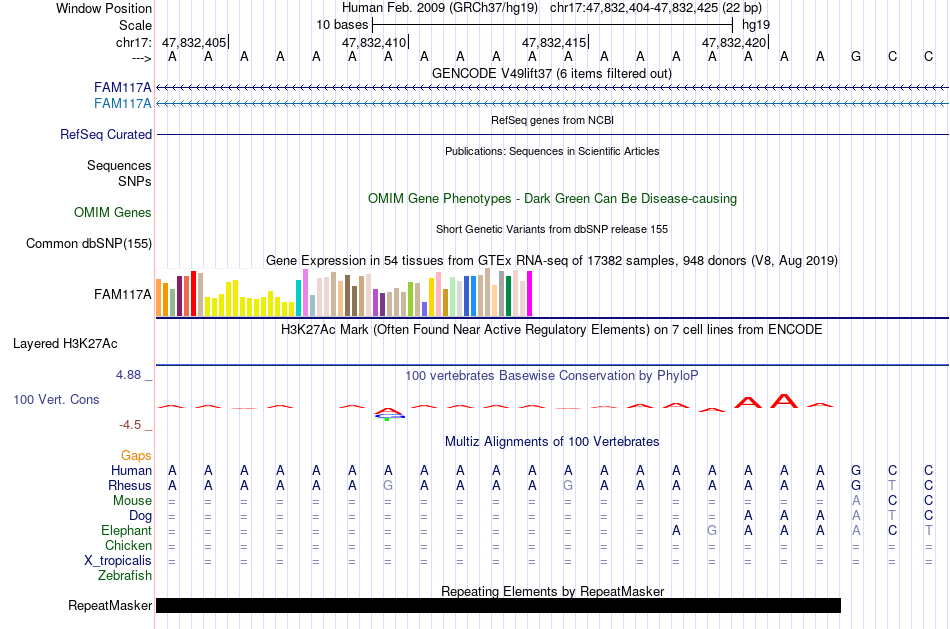The width and height of the screenshot is (950, 629).
Task: Click the bright magenta GTEx expression bar
Action: coord(530,293)
